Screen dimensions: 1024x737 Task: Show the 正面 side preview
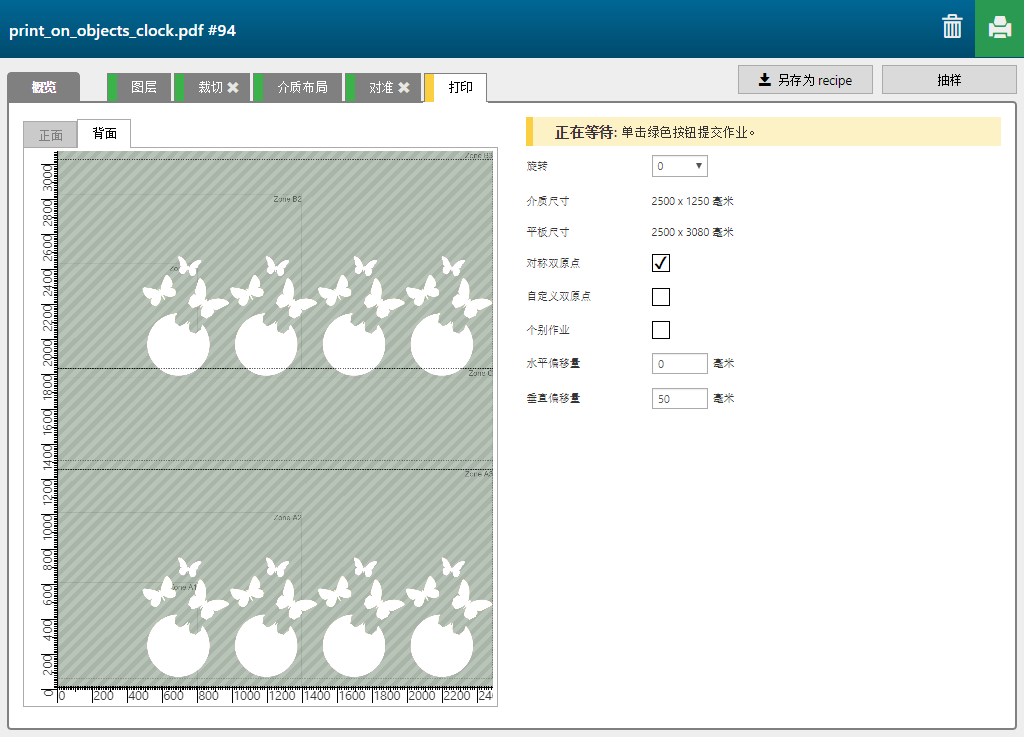[50, 135]
